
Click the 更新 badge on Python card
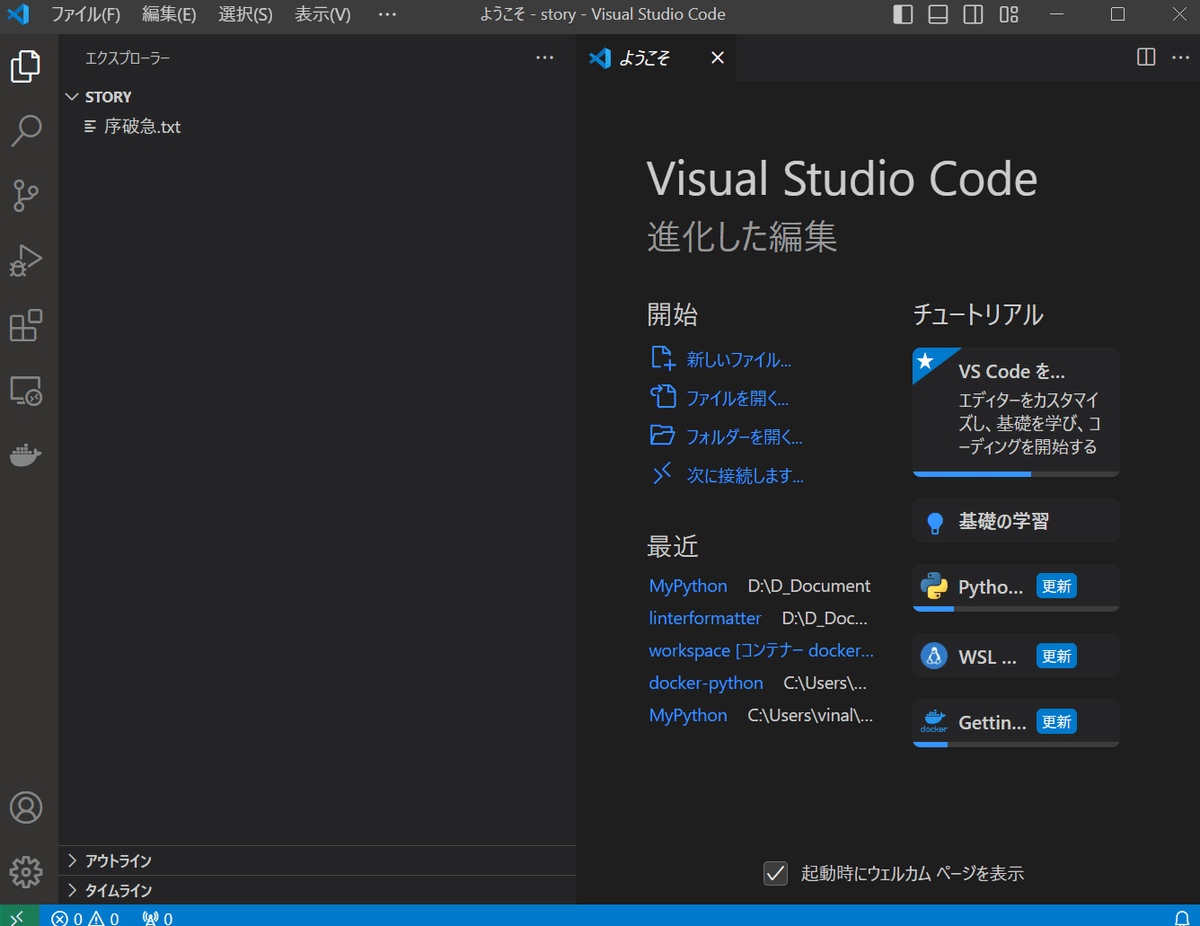point(1057,587)
